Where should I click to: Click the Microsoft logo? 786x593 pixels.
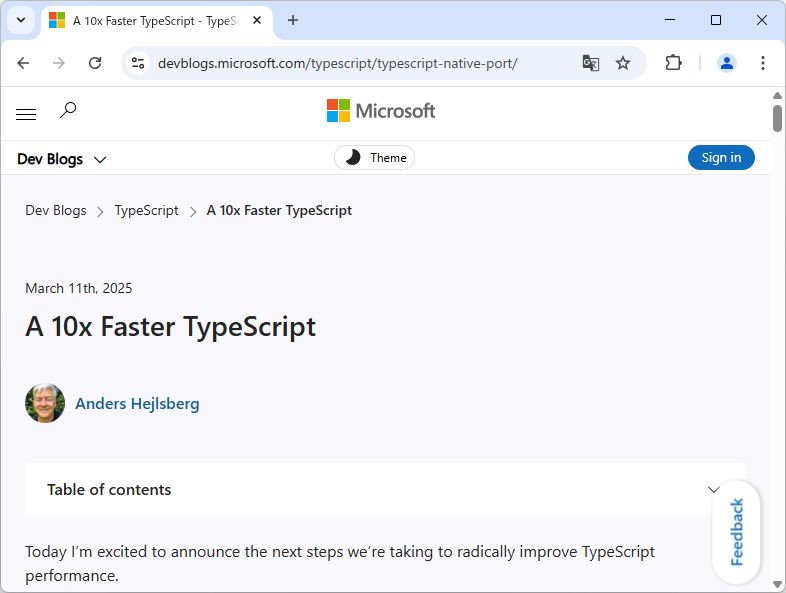[381, 111]
